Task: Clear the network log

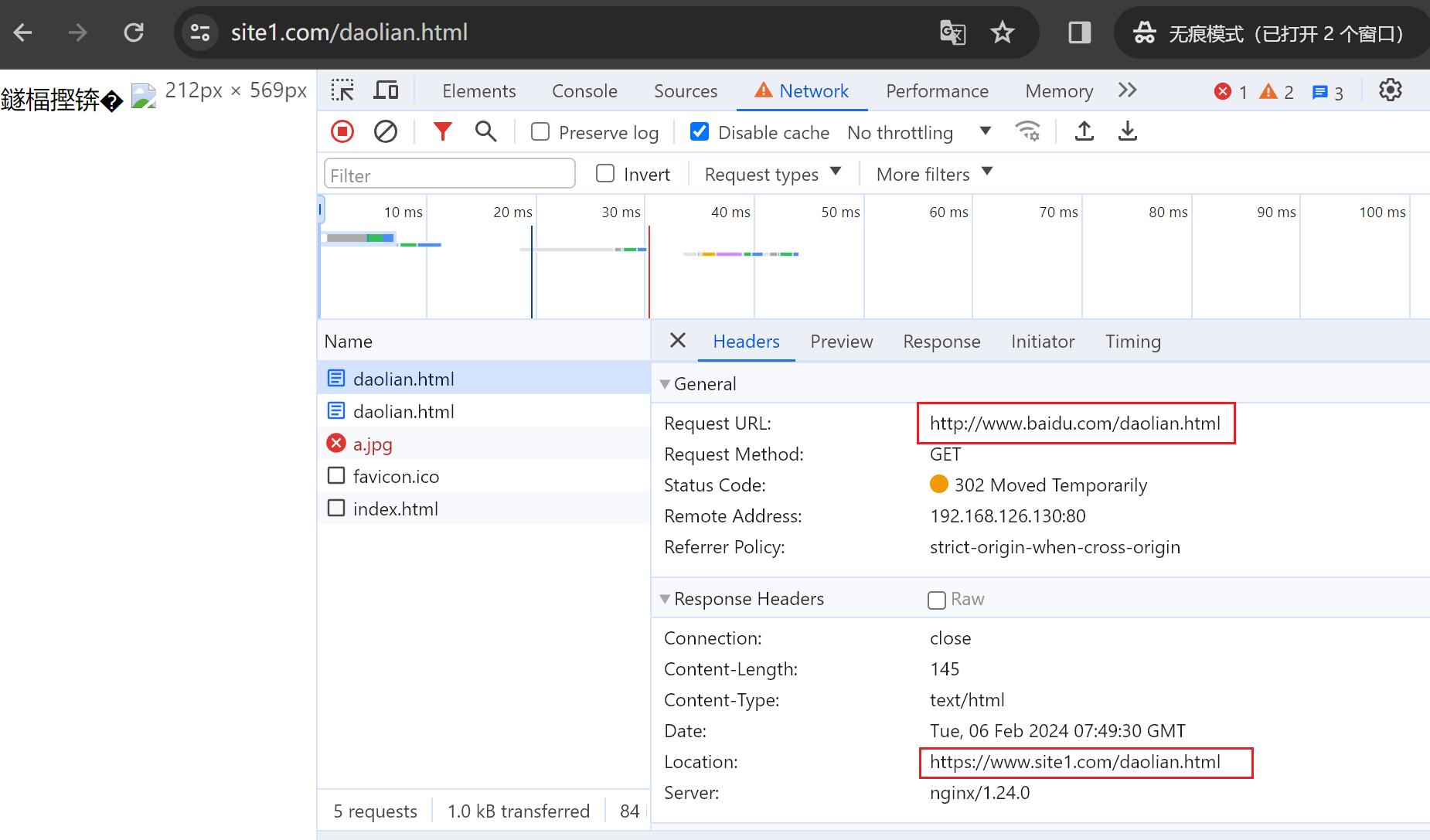Action: click(x=386, y=131)
